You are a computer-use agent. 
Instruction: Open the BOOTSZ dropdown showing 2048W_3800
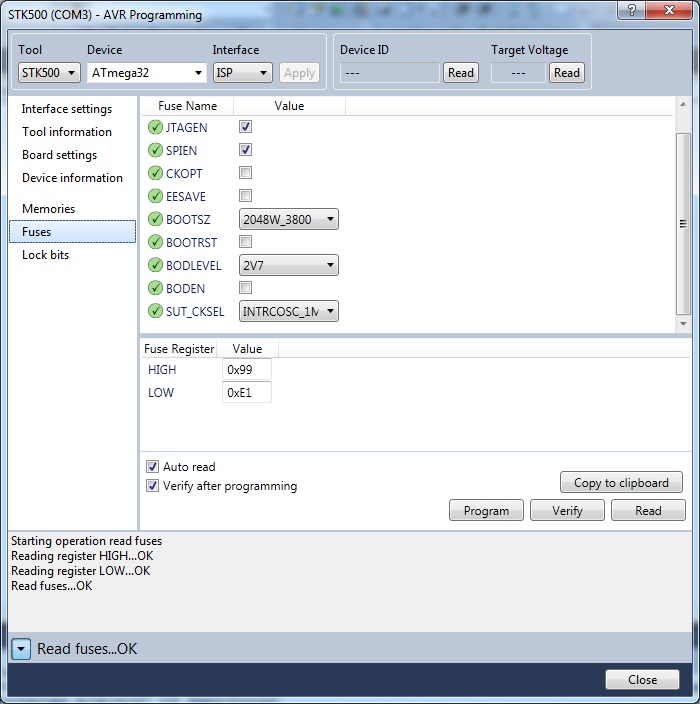(x=289, y=220)
